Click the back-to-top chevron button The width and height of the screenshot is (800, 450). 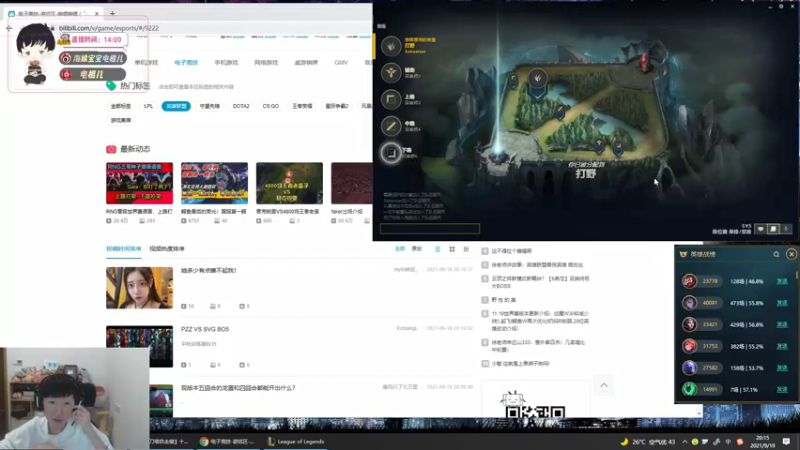tap(604, 385)
